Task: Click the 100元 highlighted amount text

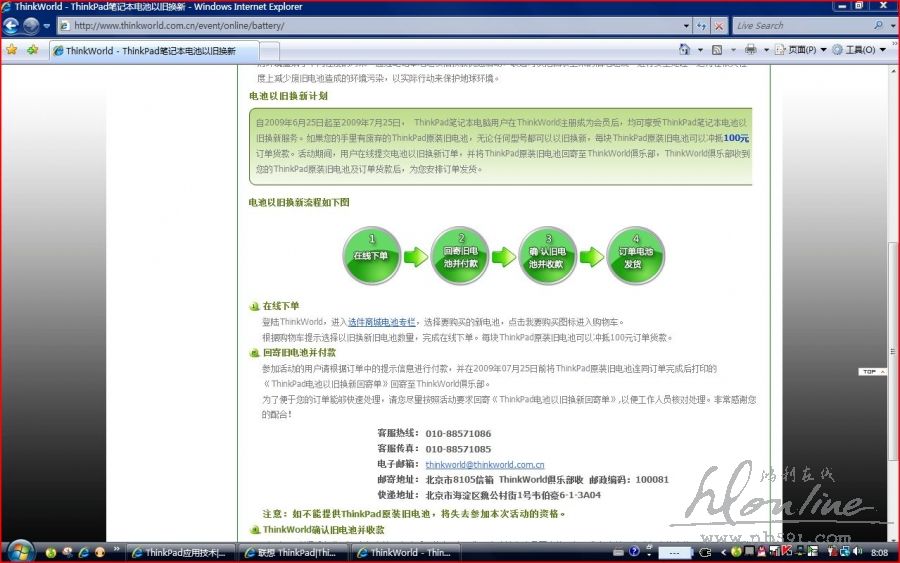Action: [x=736, y=138]
